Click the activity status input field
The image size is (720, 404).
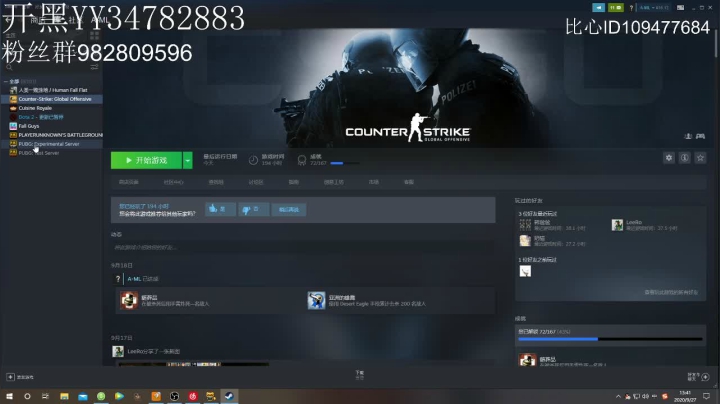tap(303, 247)
